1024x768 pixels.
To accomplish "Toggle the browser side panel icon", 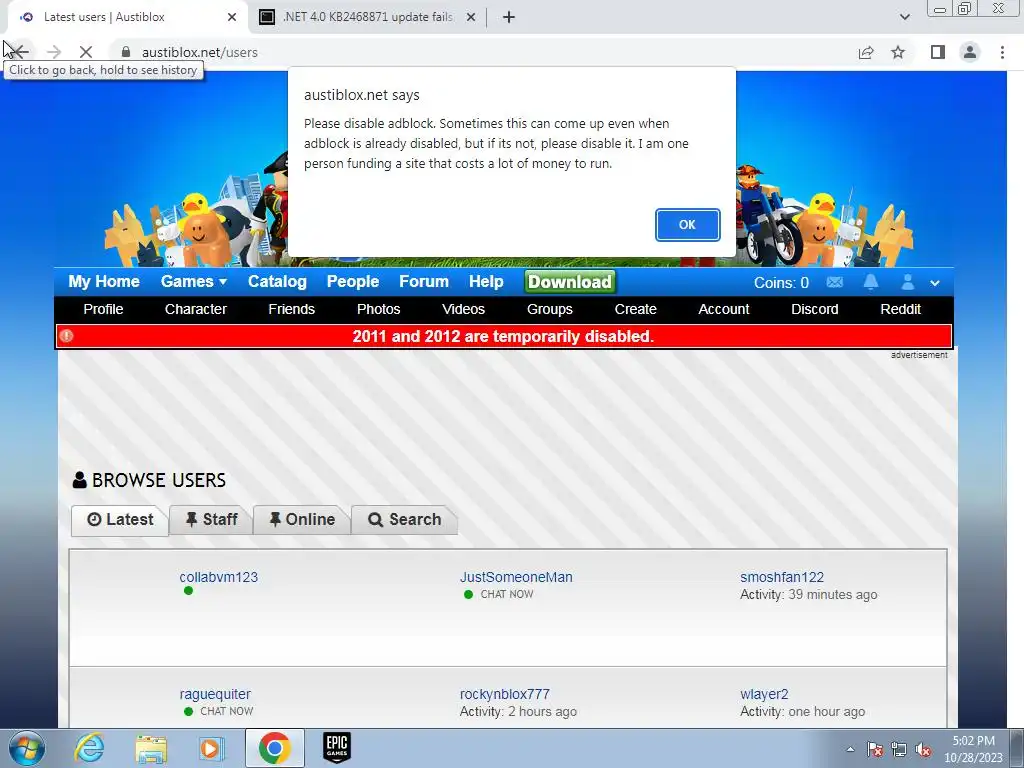I will (938, 52).
